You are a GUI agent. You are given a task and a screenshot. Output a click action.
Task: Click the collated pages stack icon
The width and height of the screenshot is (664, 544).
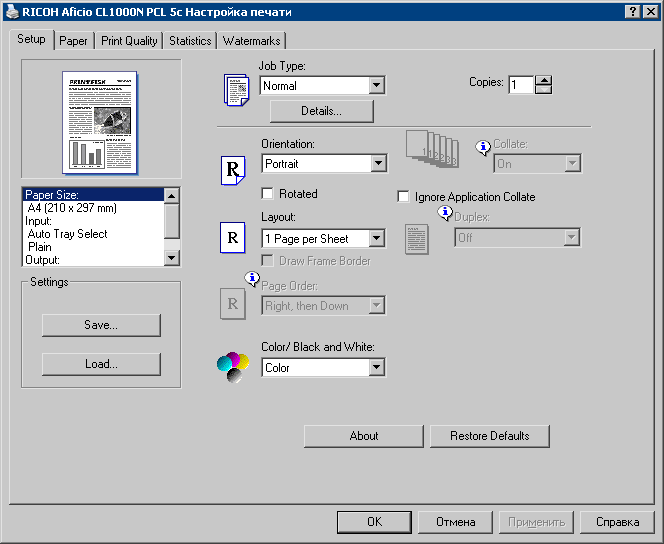pyautogui.click(x=432, y=148)
